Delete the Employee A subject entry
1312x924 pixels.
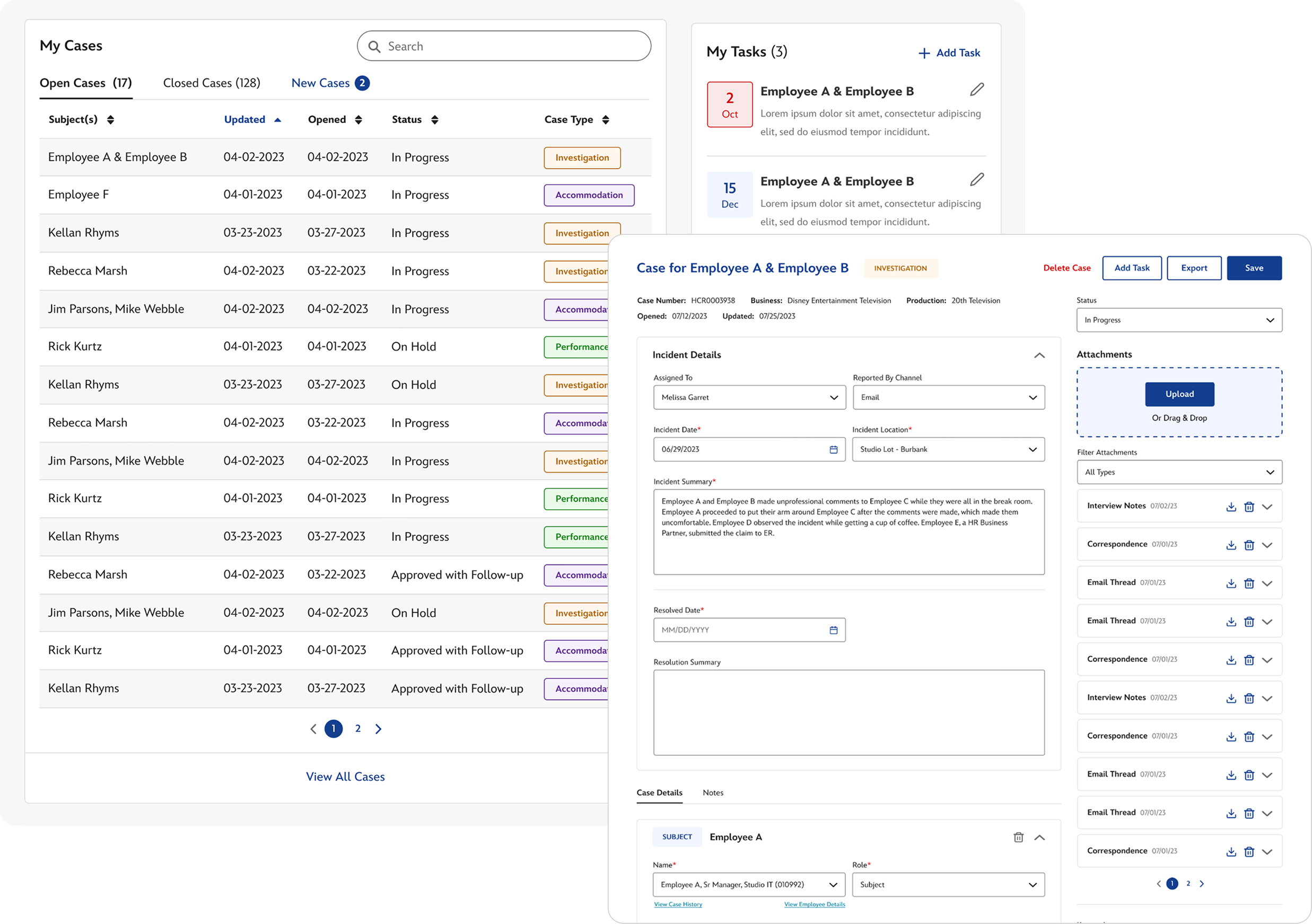1018,837
